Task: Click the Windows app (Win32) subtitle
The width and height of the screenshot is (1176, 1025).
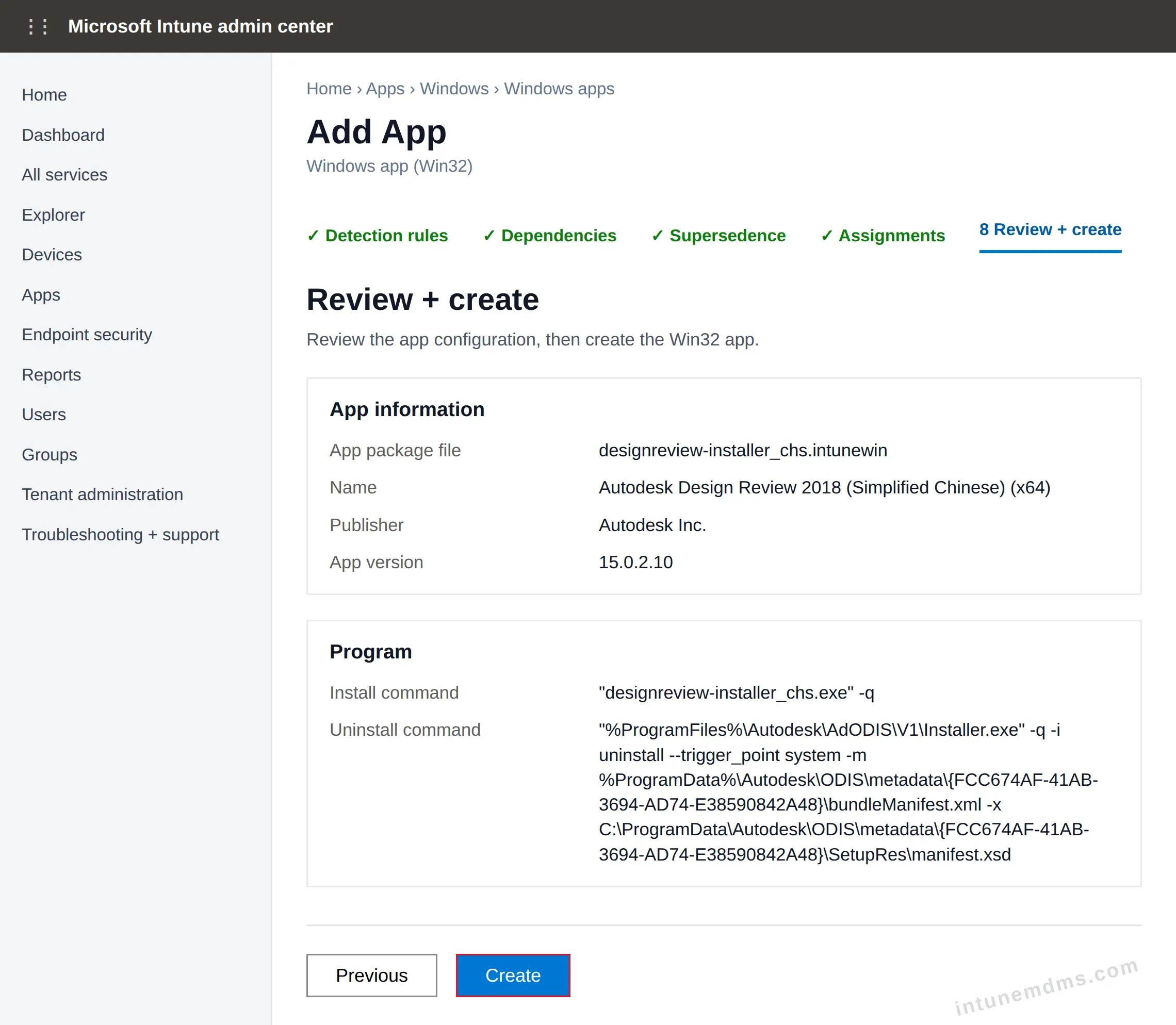Action: click(x=390, y=166)
